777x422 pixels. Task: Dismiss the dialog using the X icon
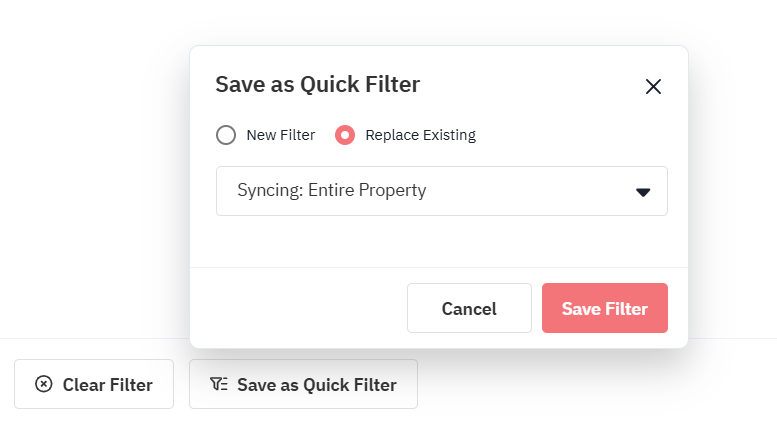(x=653, y=86)
